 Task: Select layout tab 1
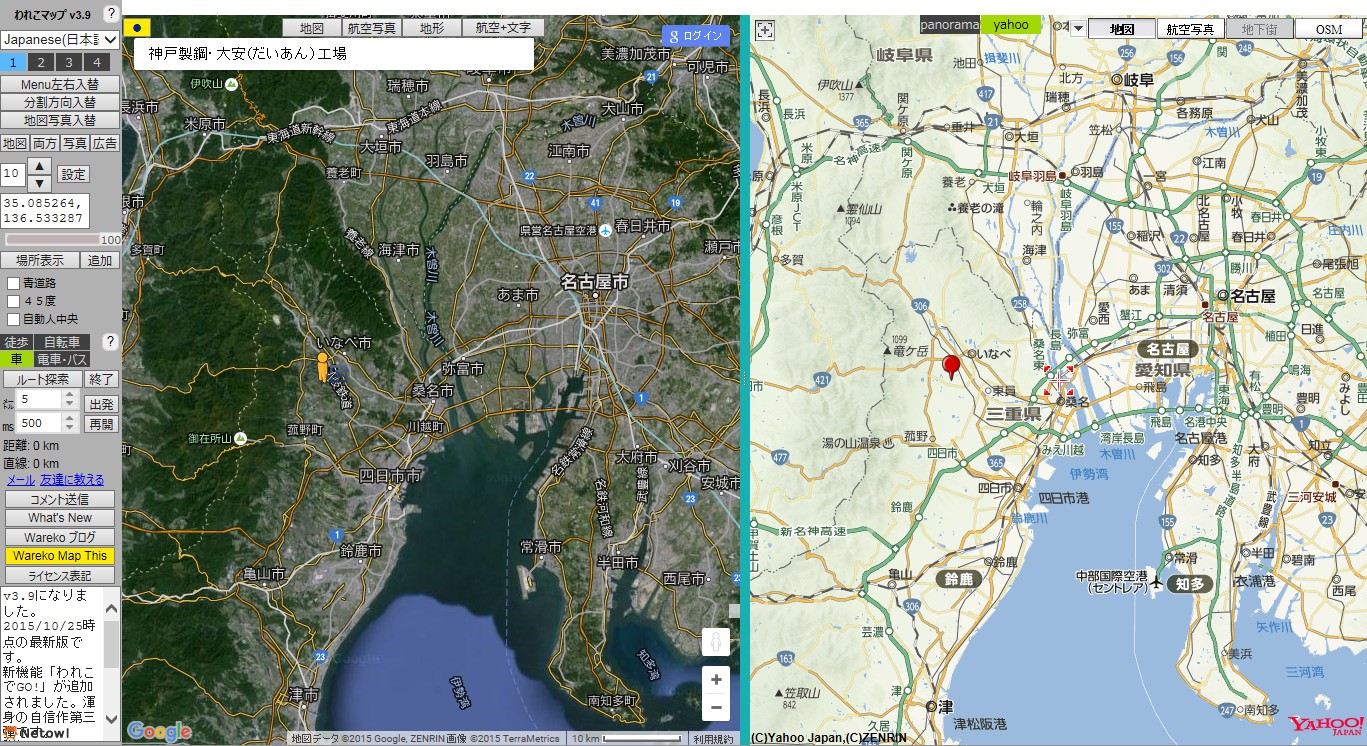point(12,62)
